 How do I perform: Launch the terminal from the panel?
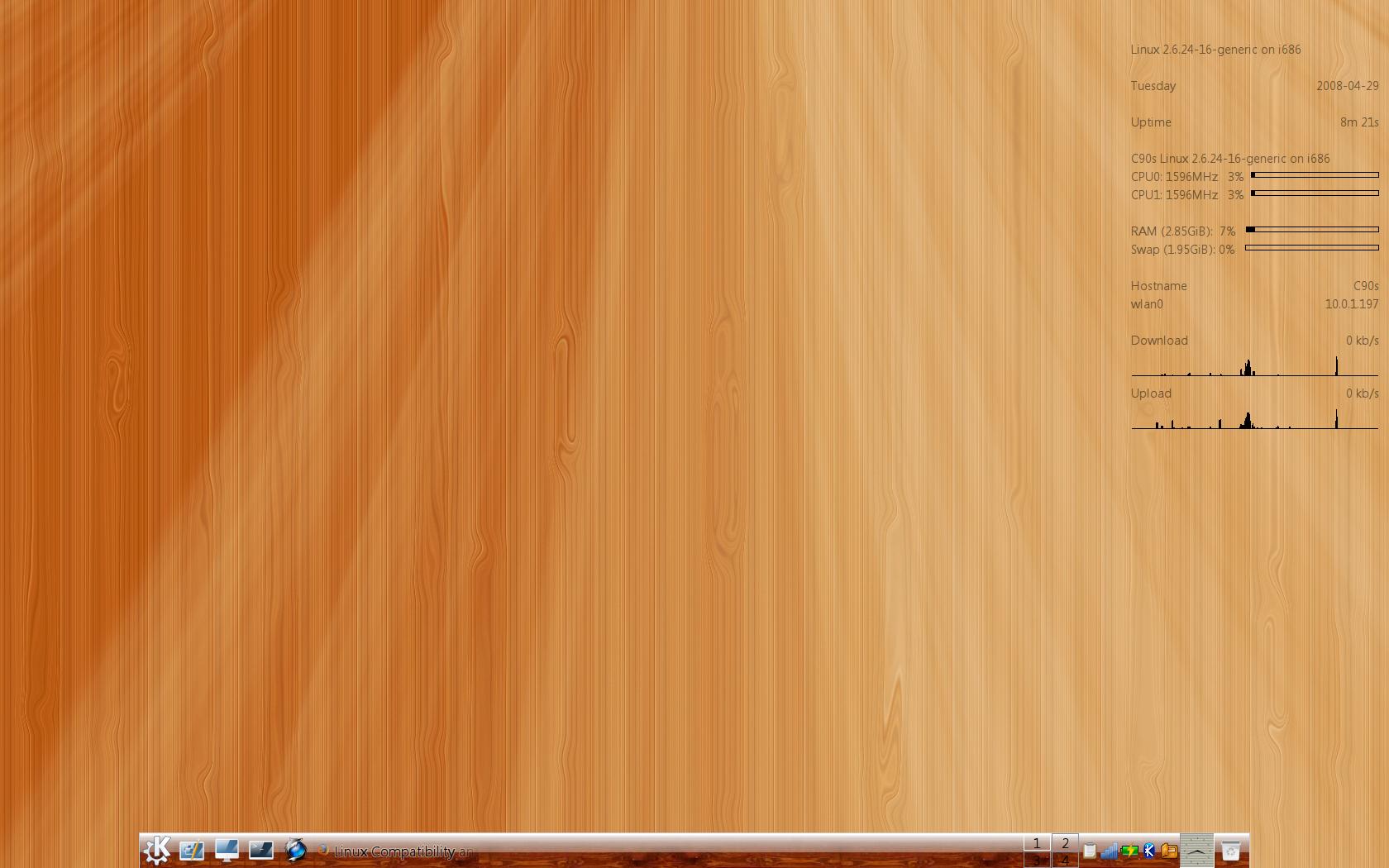click(261, 850)
